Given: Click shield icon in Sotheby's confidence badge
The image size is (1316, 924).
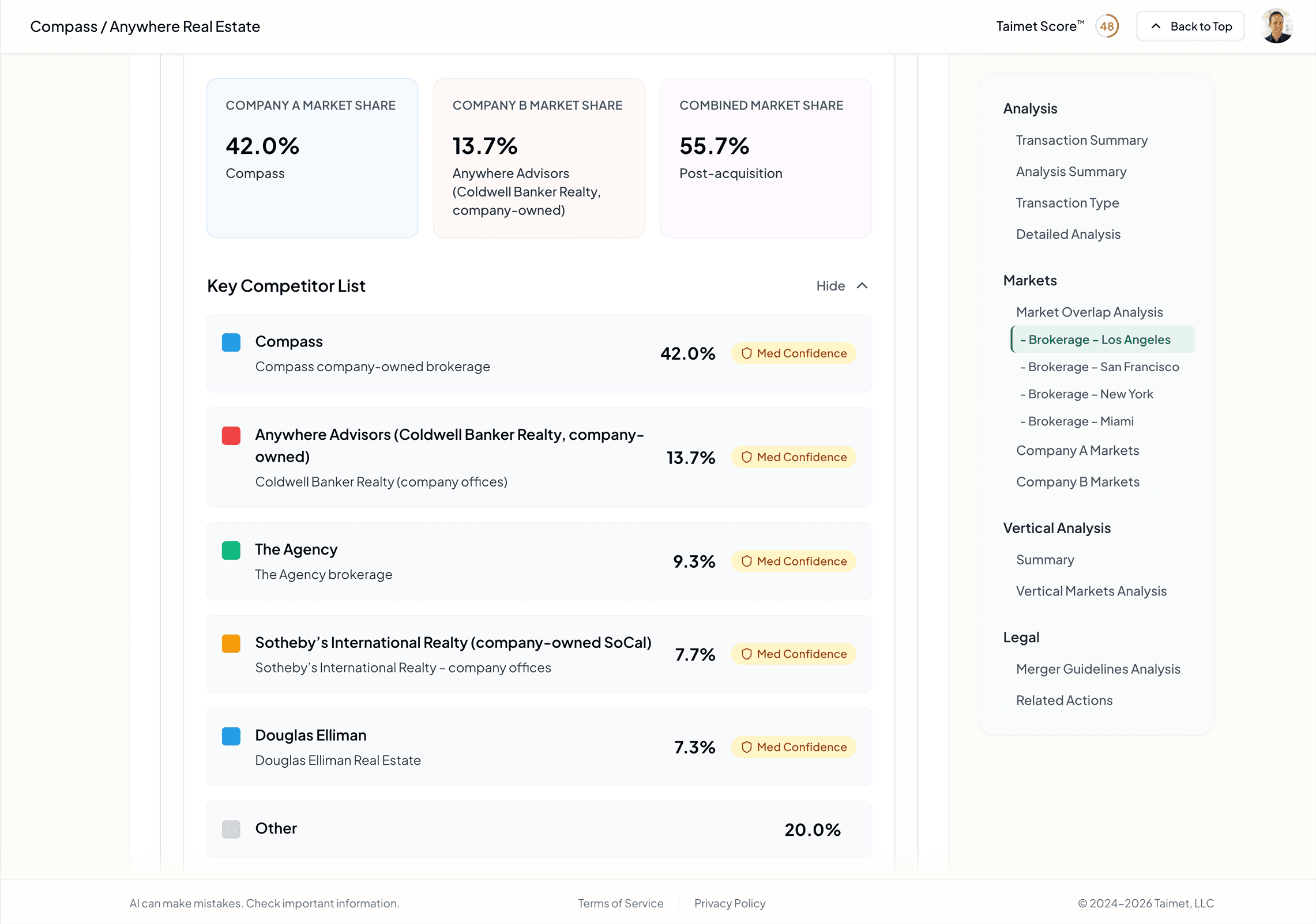Looking at the screenshot, I should 746,654.
